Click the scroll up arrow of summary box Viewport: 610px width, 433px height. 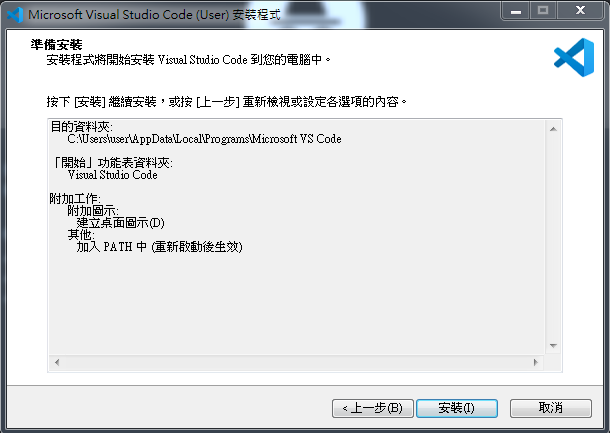(x=553, y=129)
